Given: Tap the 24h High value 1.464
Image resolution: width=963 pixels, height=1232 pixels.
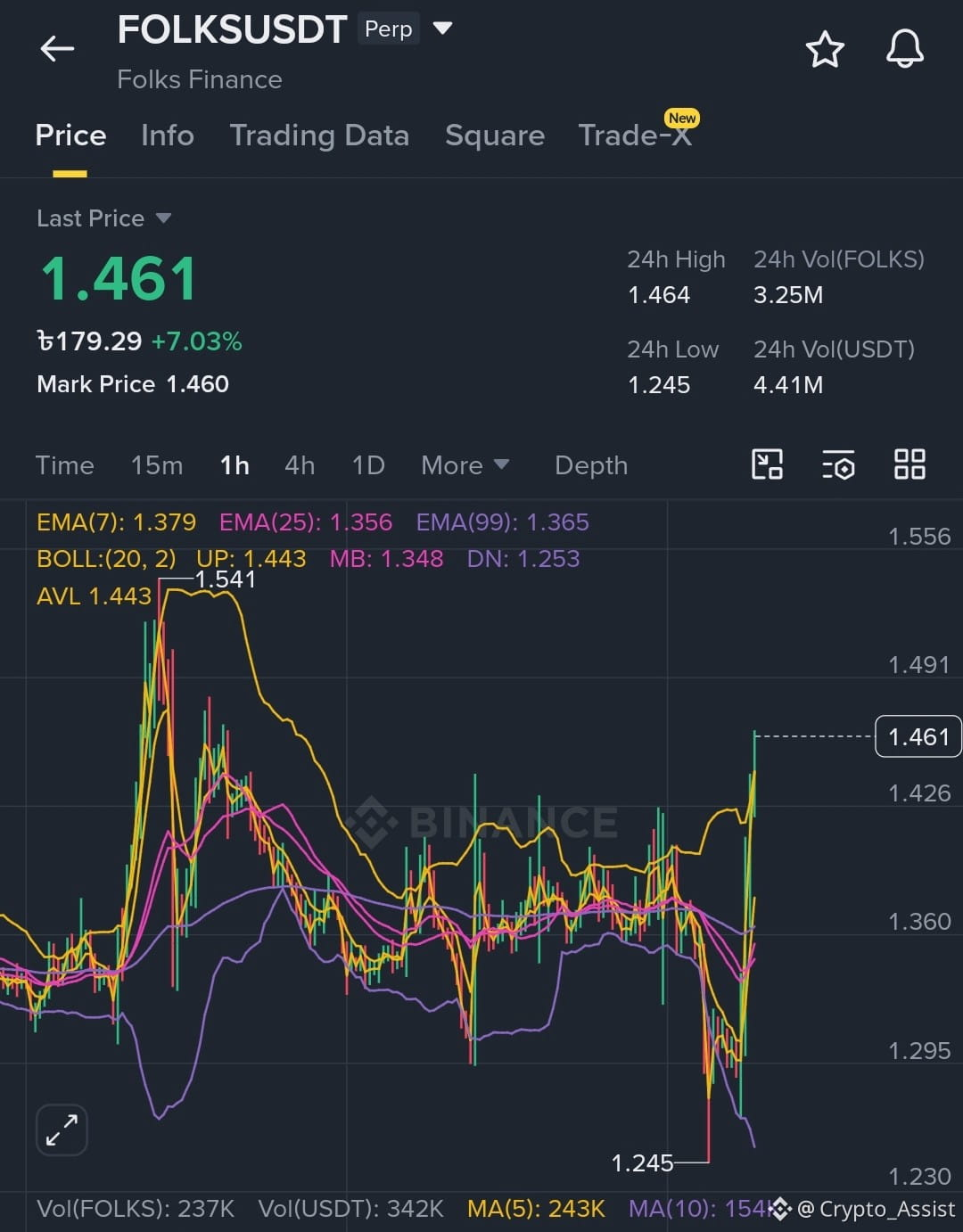Looking at the screenshot, I should (659, 295).
